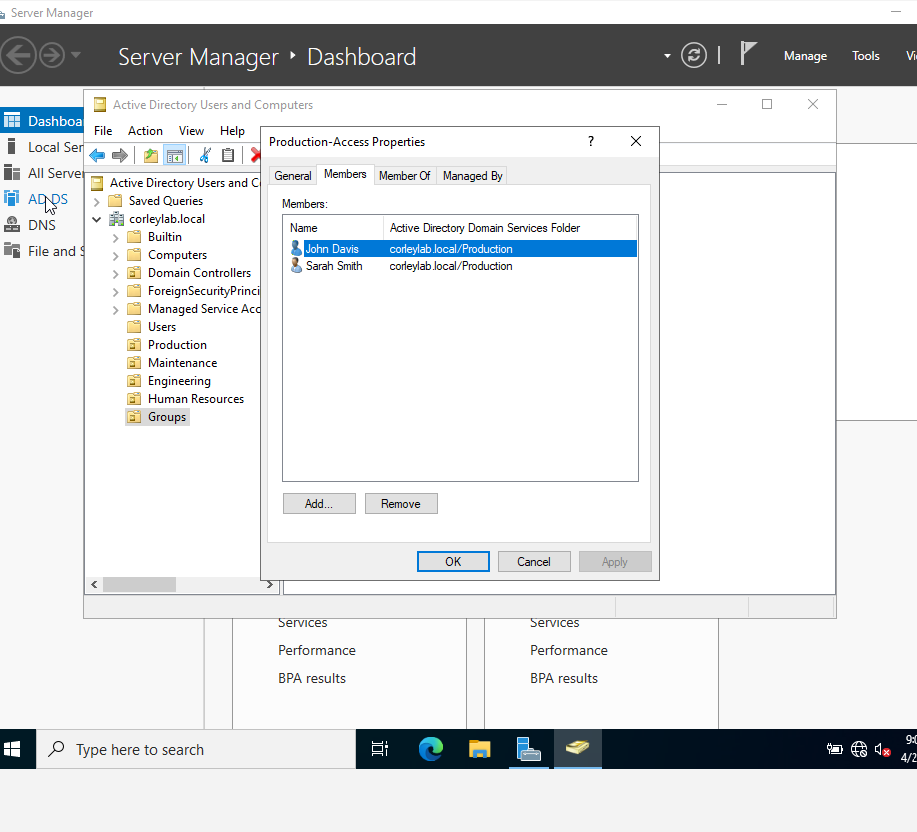Click Server Manager forward navigation arrow
Image resolution: width=917 pixels, height=832 pixels.
coord(52,56)
